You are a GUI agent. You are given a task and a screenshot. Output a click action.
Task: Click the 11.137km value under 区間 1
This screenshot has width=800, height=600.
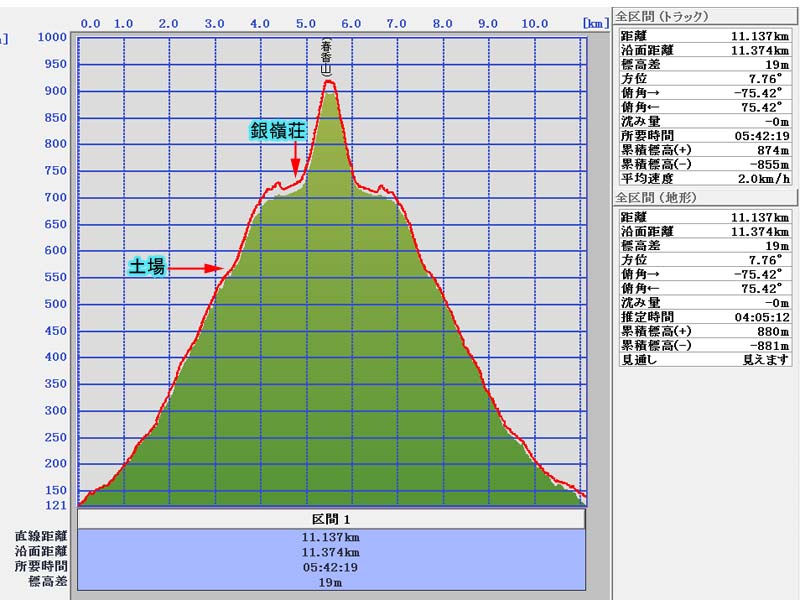click(331, 537)
